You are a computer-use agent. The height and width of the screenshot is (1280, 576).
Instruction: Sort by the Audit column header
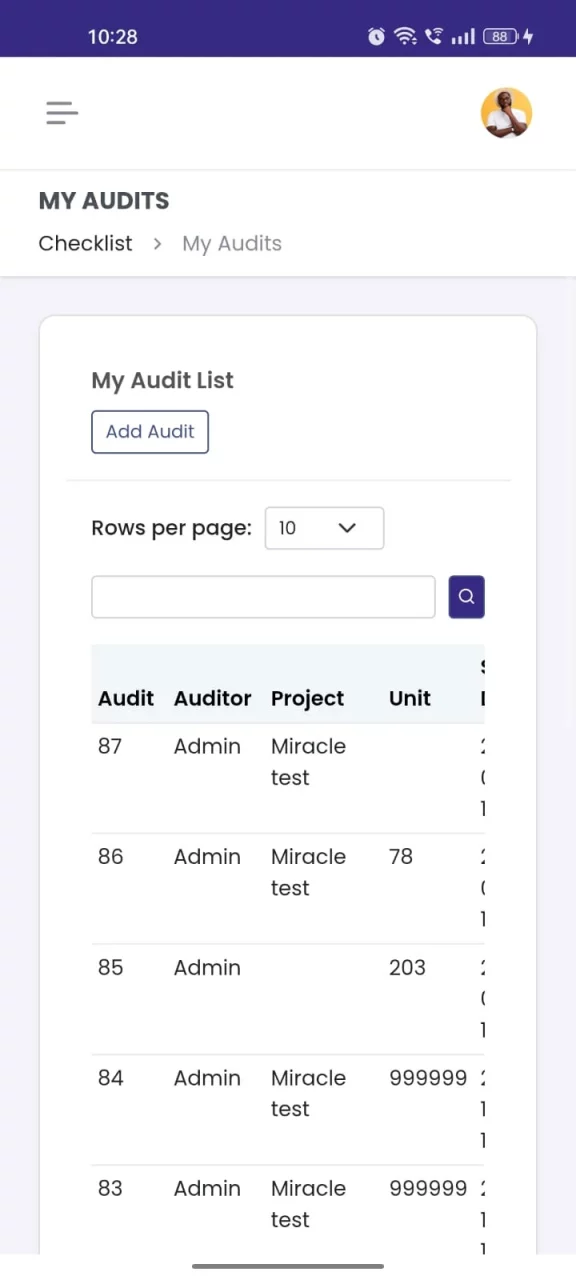pos(126,698)
